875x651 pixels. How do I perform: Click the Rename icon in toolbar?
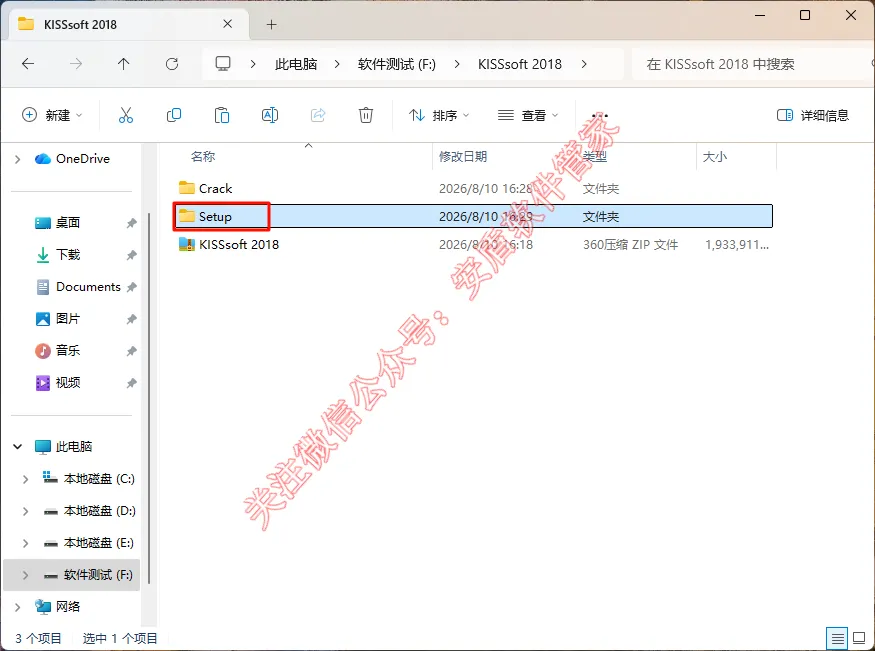point(270,115)
